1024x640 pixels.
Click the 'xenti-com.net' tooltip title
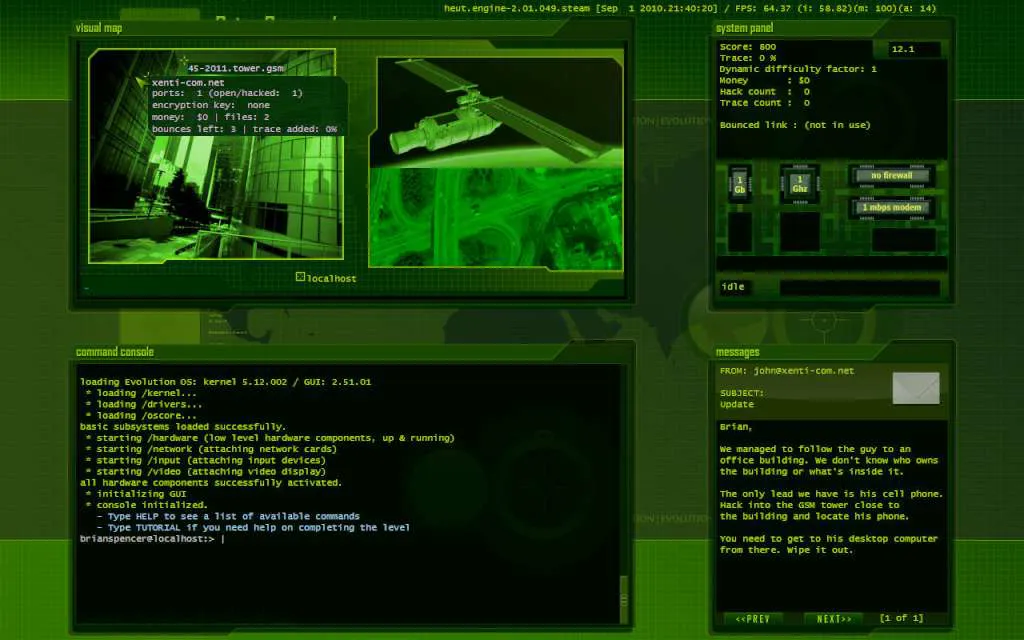point(188,83)
